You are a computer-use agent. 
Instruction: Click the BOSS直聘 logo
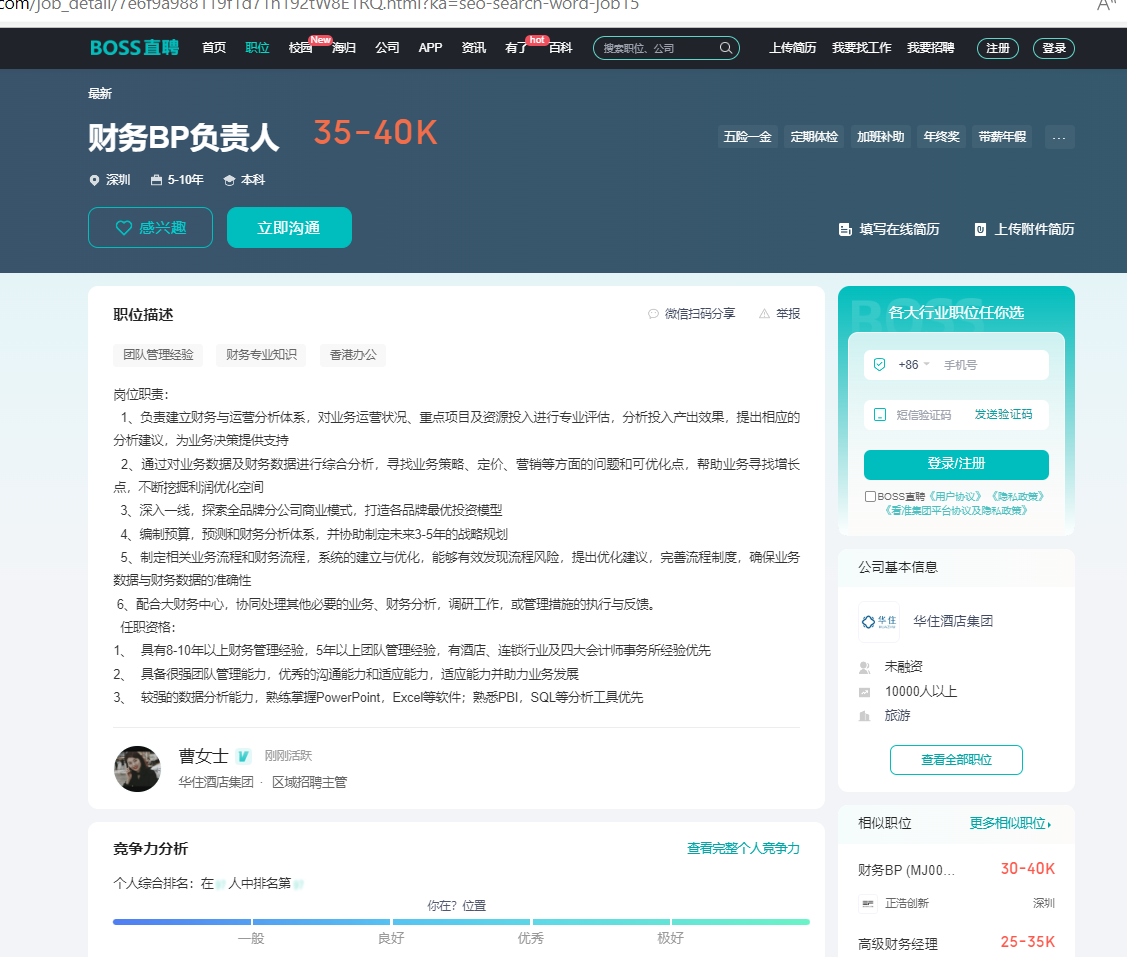tap(134, 48)
